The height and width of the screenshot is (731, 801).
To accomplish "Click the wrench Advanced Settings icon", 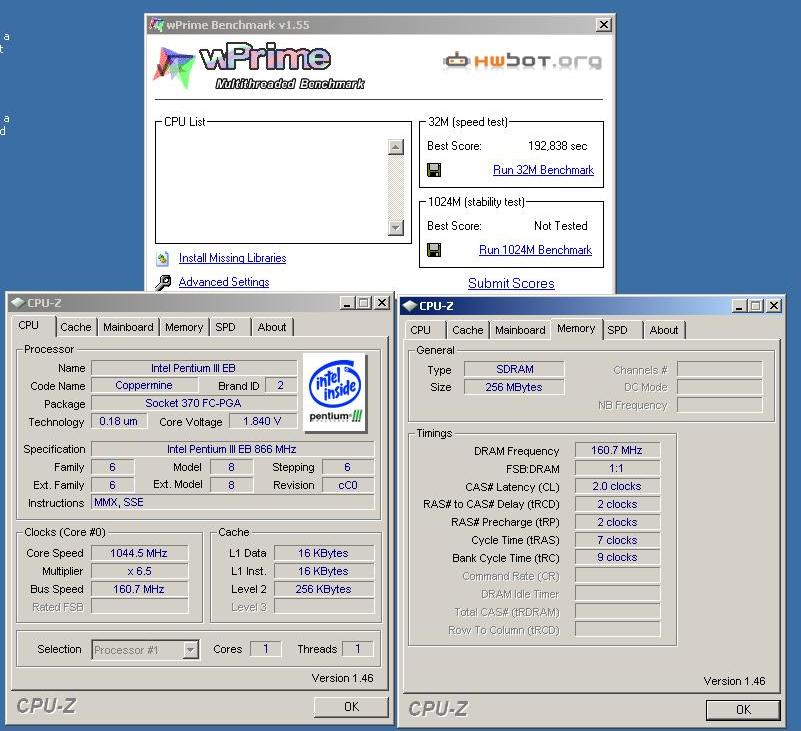I will point(163,282).
